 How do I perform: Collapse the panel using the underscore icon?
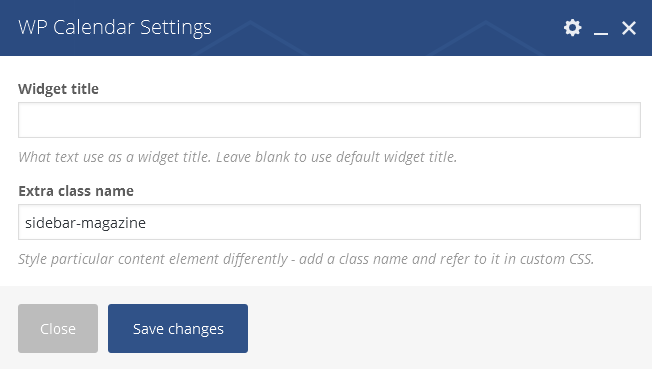[600, 28]
